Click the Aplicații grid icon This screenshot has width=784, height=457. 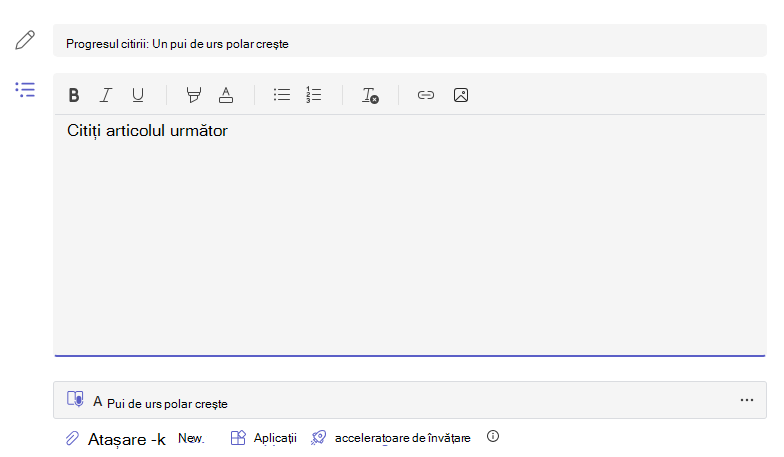238,438
